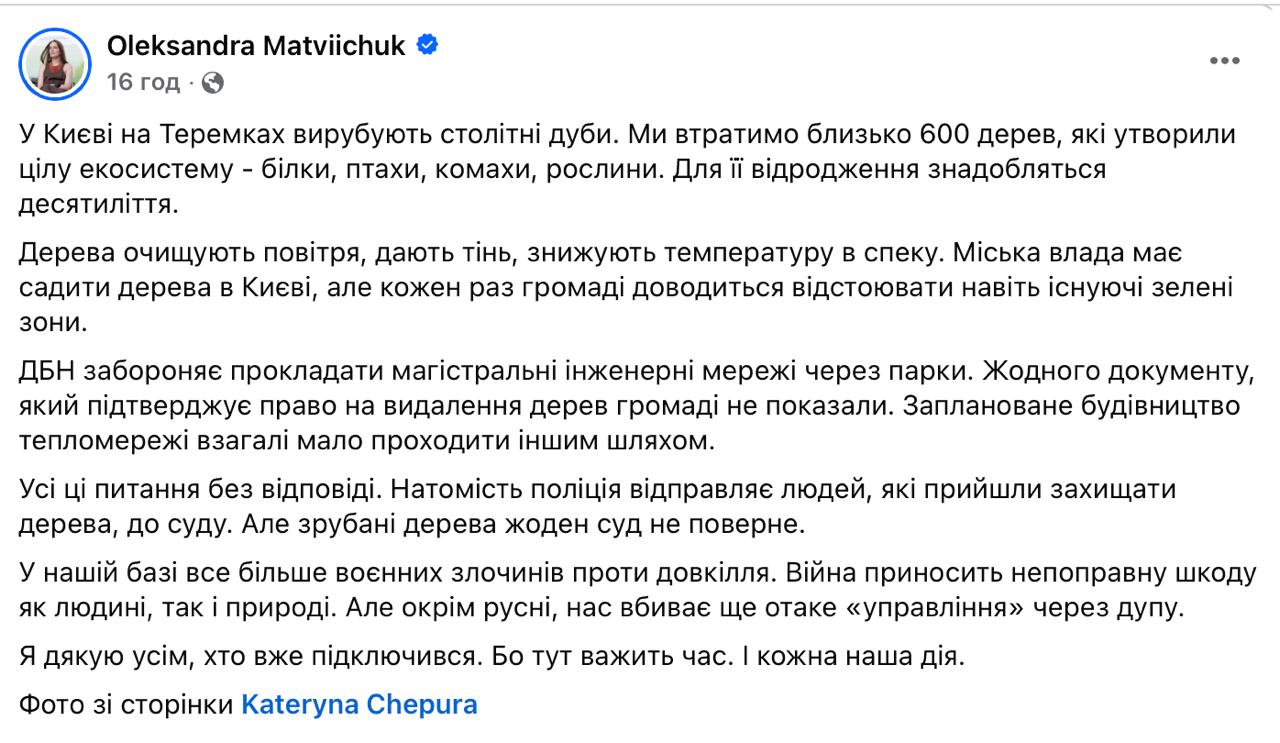Open the Oleksandra Matviichuk profile name link
The image size is (1280, 743).
[257, 45]
